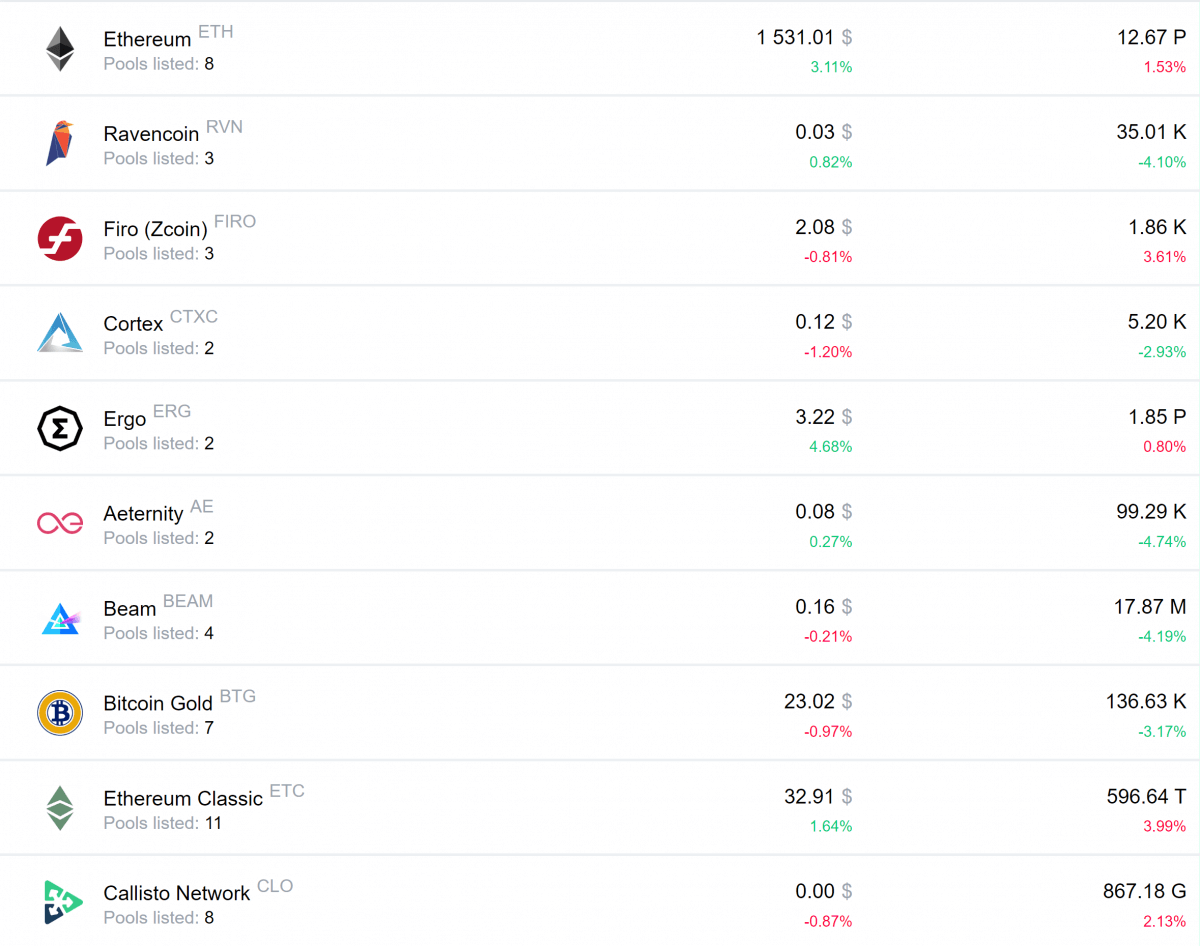Image resolution: width=1200 pixels, height=946 pixels.
Task: Click the red Firo logo icon
Action: click(x=60, y=238)
